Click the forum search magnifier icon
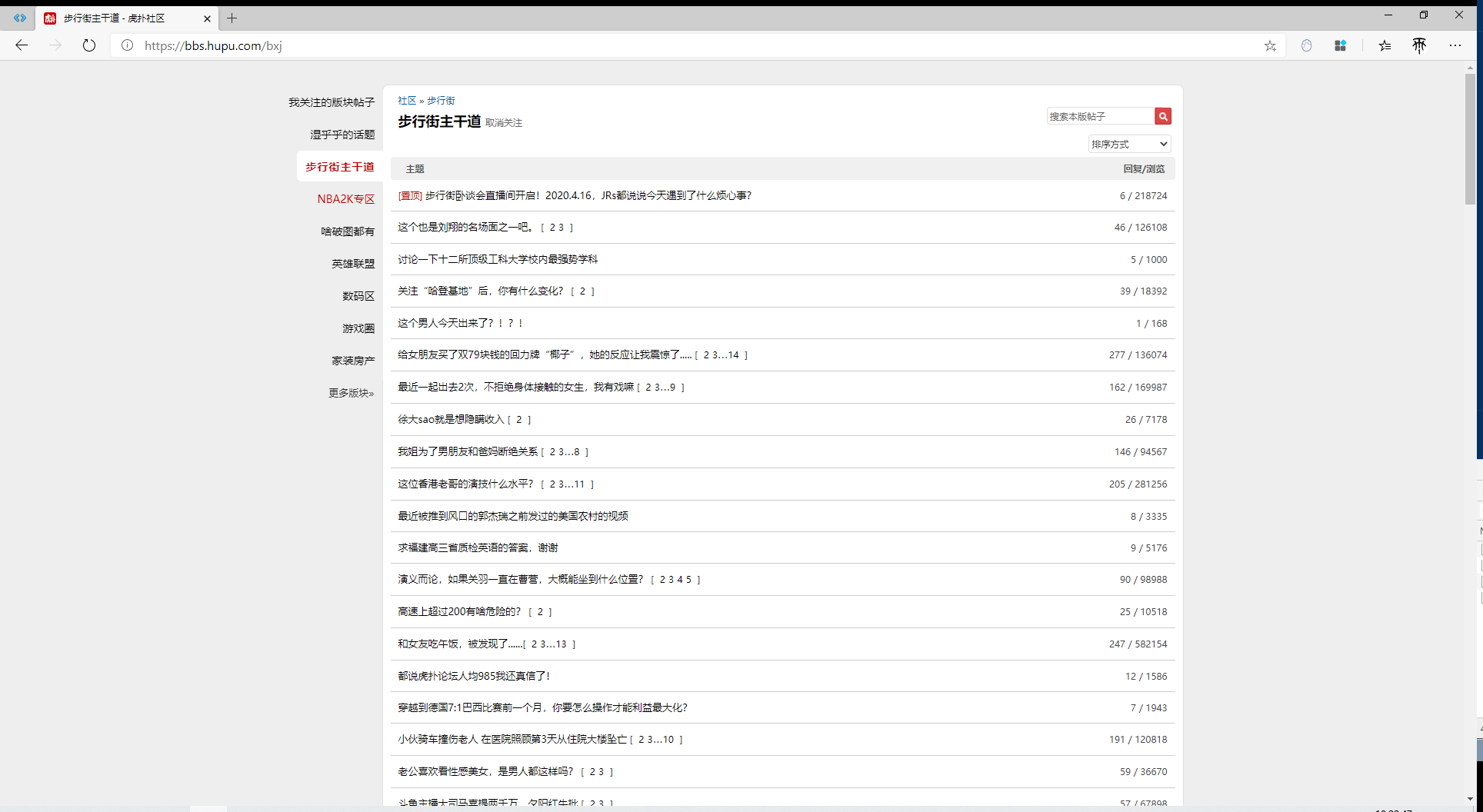Screen dimensions: 1483x812 pos(1162,116)
